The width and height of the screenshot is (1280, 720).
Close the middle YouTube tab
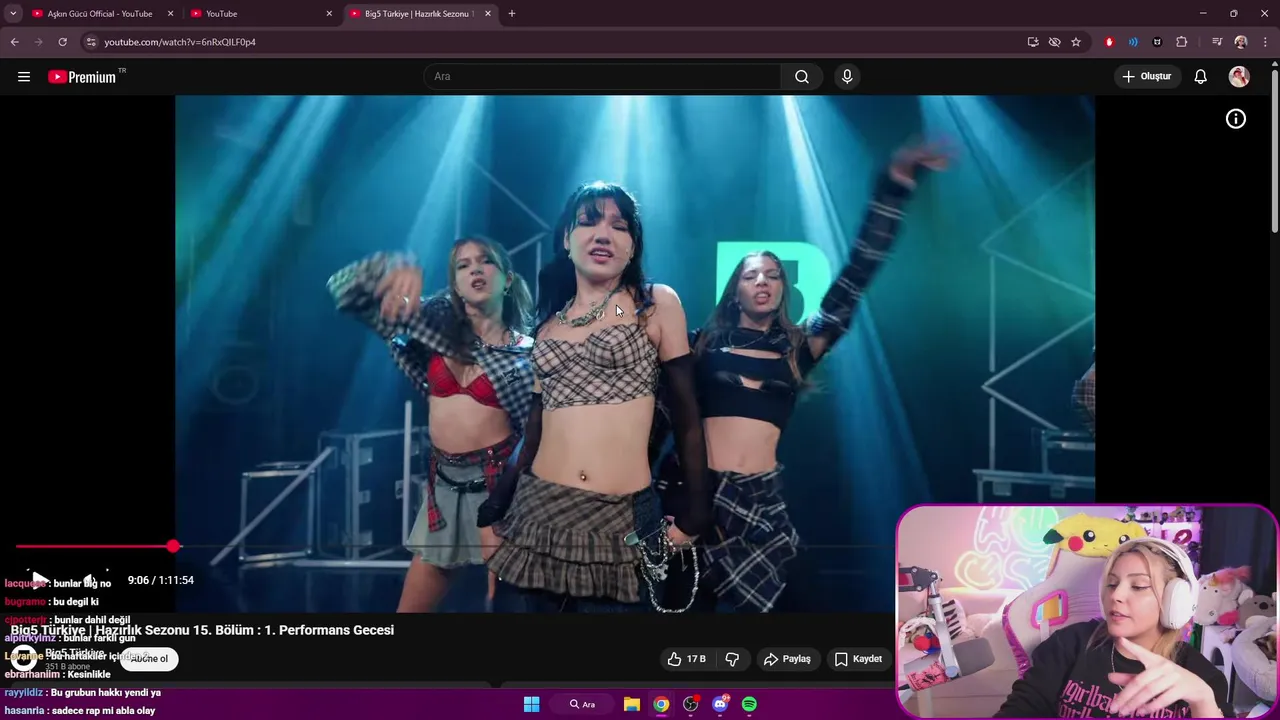point(329,13)
